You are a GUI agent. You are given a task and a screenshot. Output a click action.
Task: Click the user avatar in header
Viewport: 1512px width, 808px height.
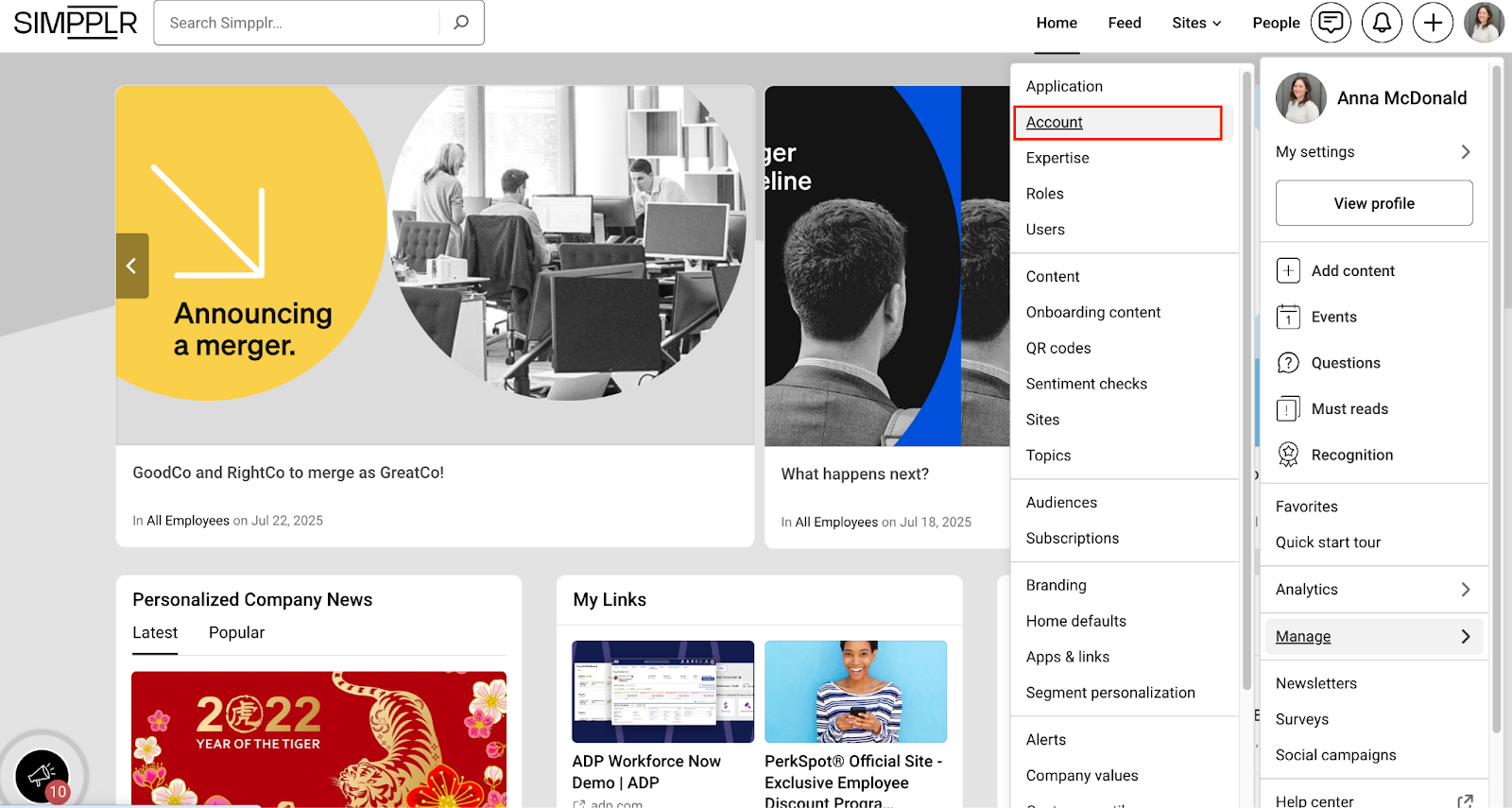click(x=1484, y=23)
